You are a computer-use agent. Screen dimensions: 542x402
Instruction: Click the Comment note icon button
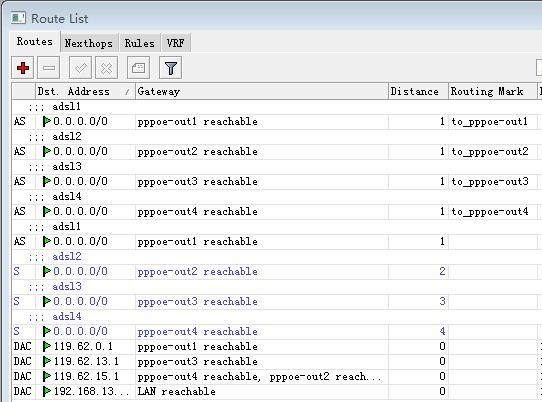coord(138,68)
